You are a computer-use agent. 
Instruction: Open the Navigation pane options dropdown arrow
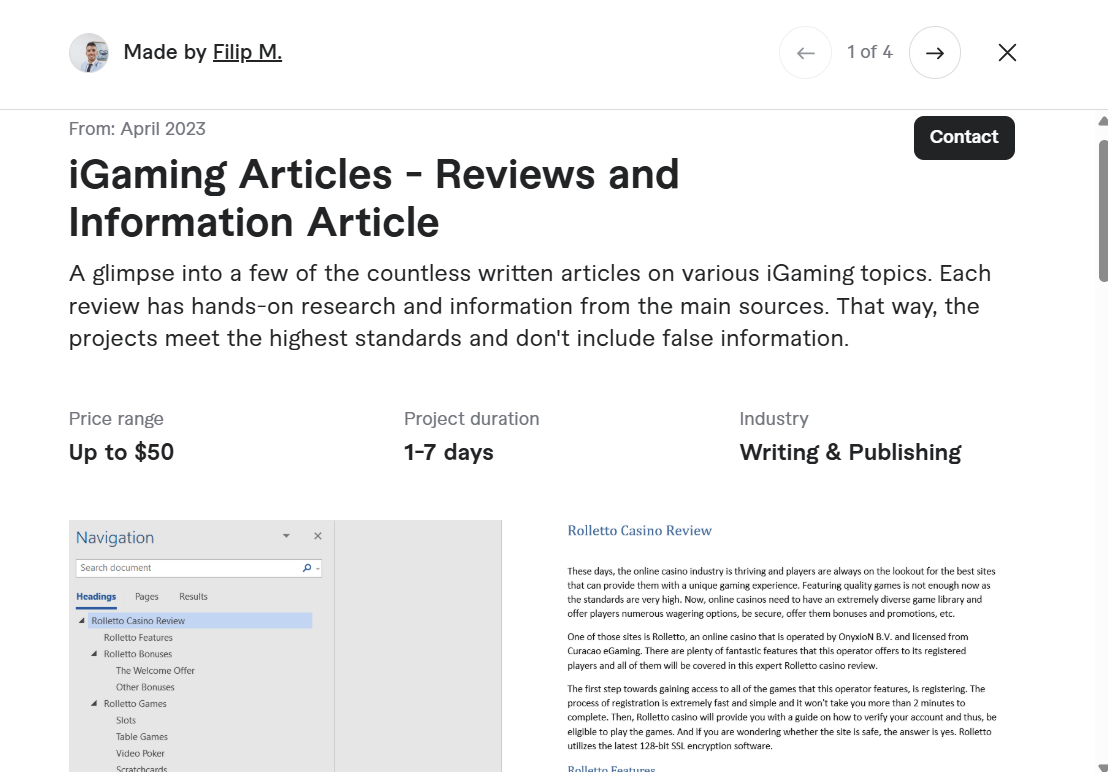tap(286, 536)
